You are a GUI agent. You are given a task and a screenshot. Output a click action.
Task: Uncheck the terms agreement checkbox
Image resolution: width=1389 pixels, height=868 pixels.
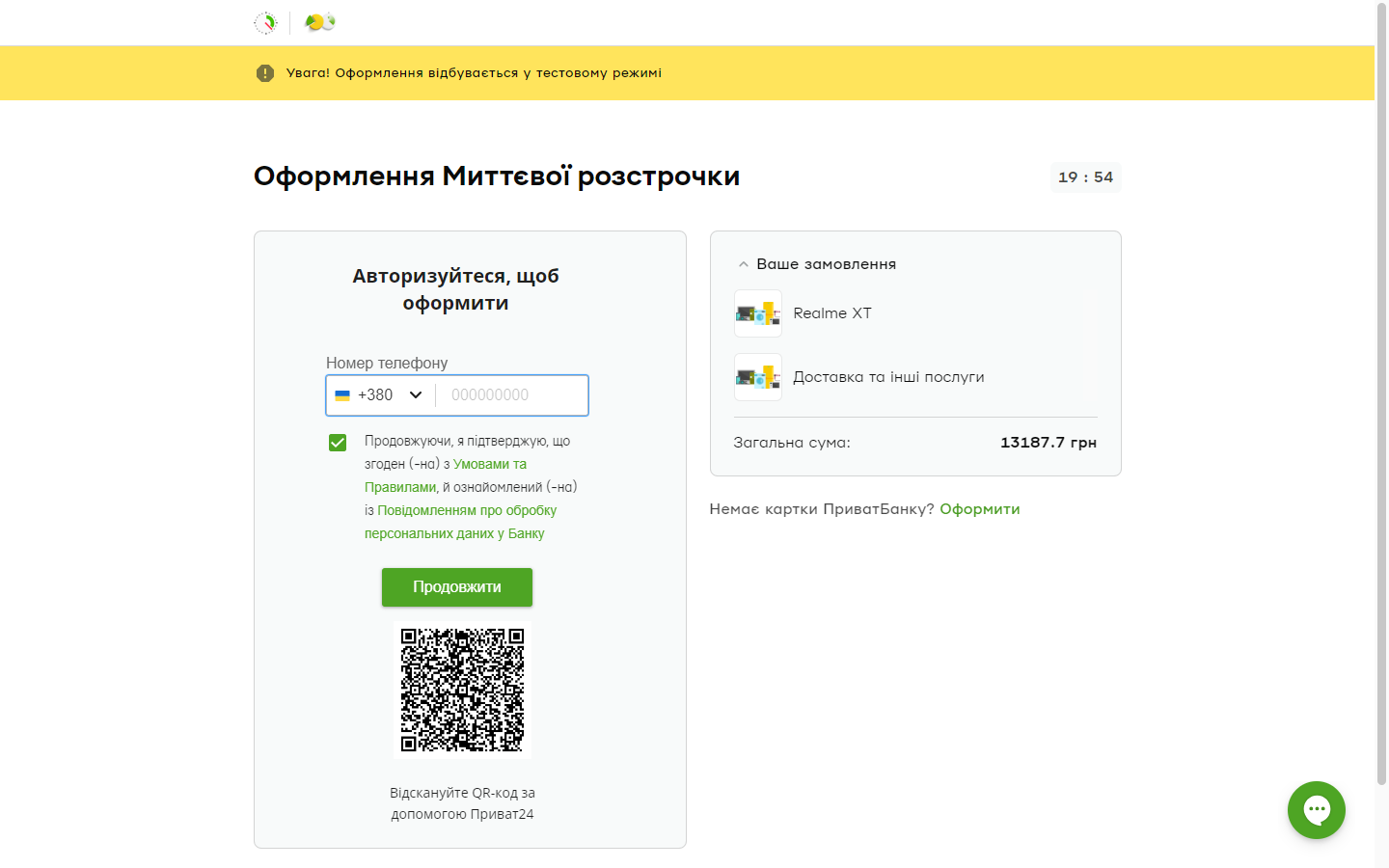click(x=338, y=443)
